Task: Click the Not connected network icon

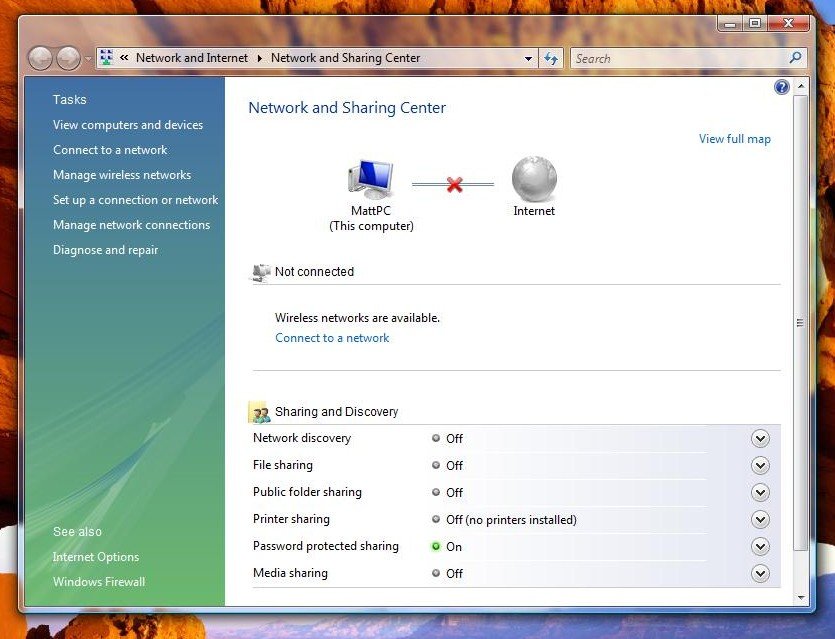Action: pyautogui.click(x=261, y=273)
